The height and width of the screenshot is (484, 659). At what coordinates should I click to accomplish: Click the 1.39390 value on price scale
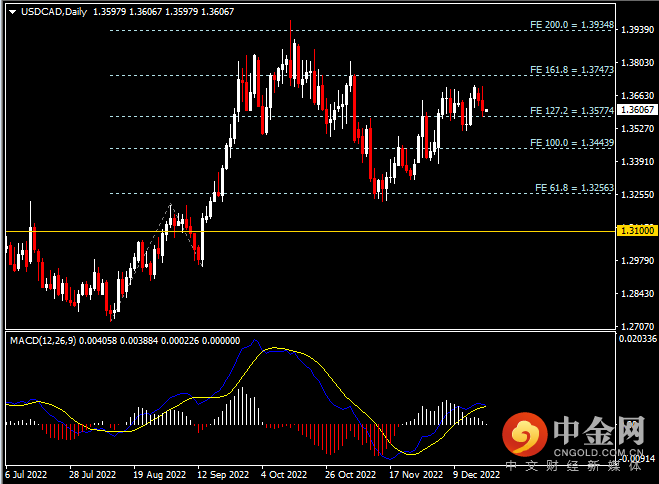coord(636,30)
